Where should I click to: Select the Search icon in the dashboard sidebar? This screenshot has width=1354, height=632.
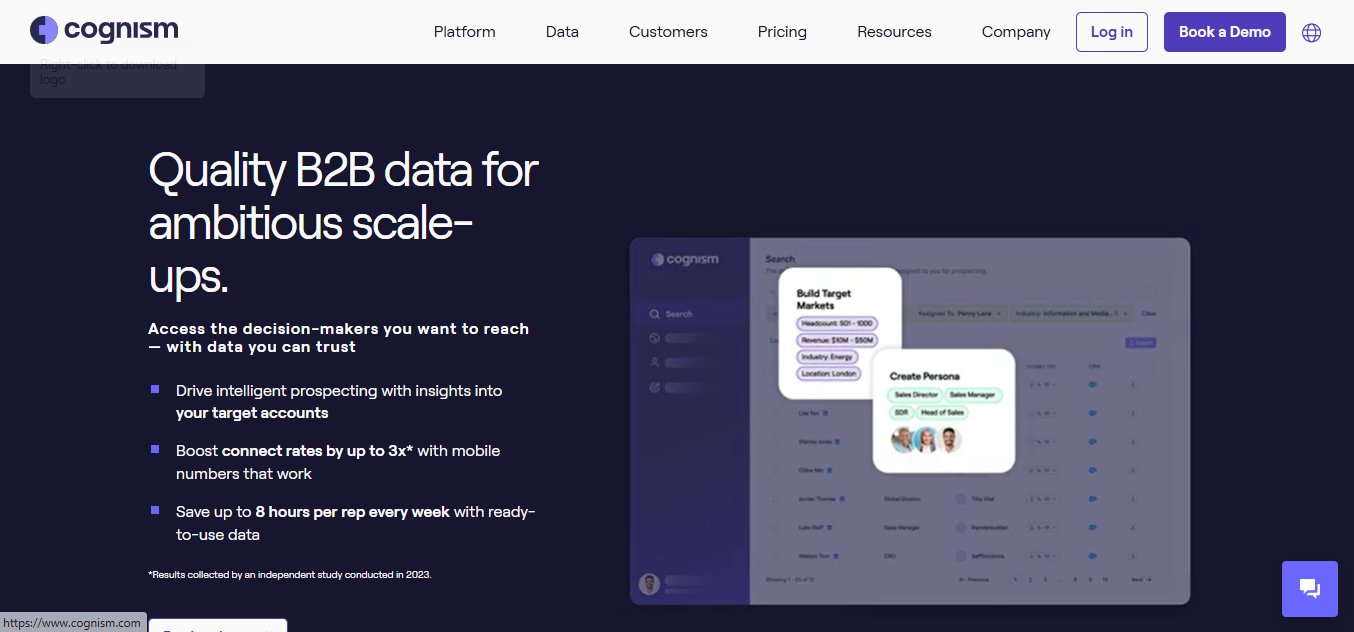pyautogui.click(x=654, y=315)
